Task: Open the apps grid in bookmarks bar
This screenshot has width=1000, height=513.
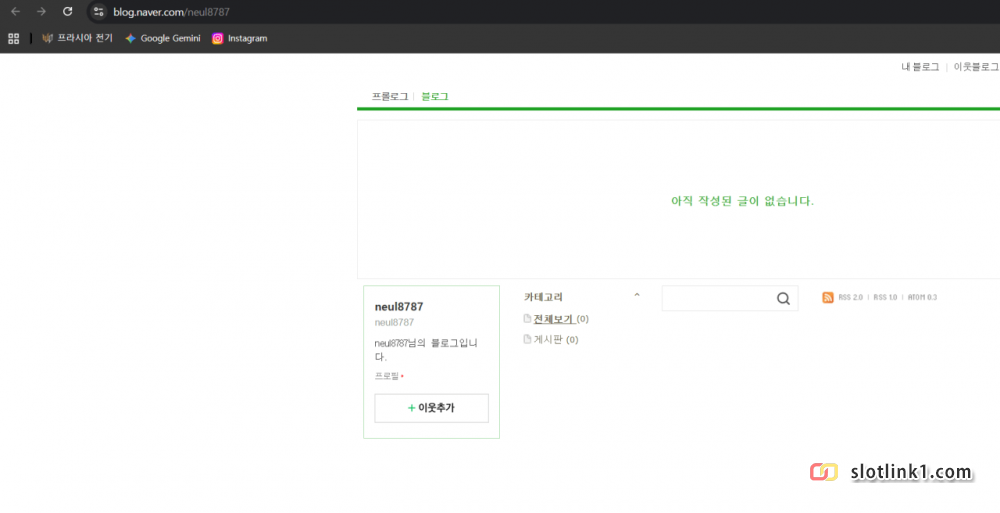Action: [14, 38]
